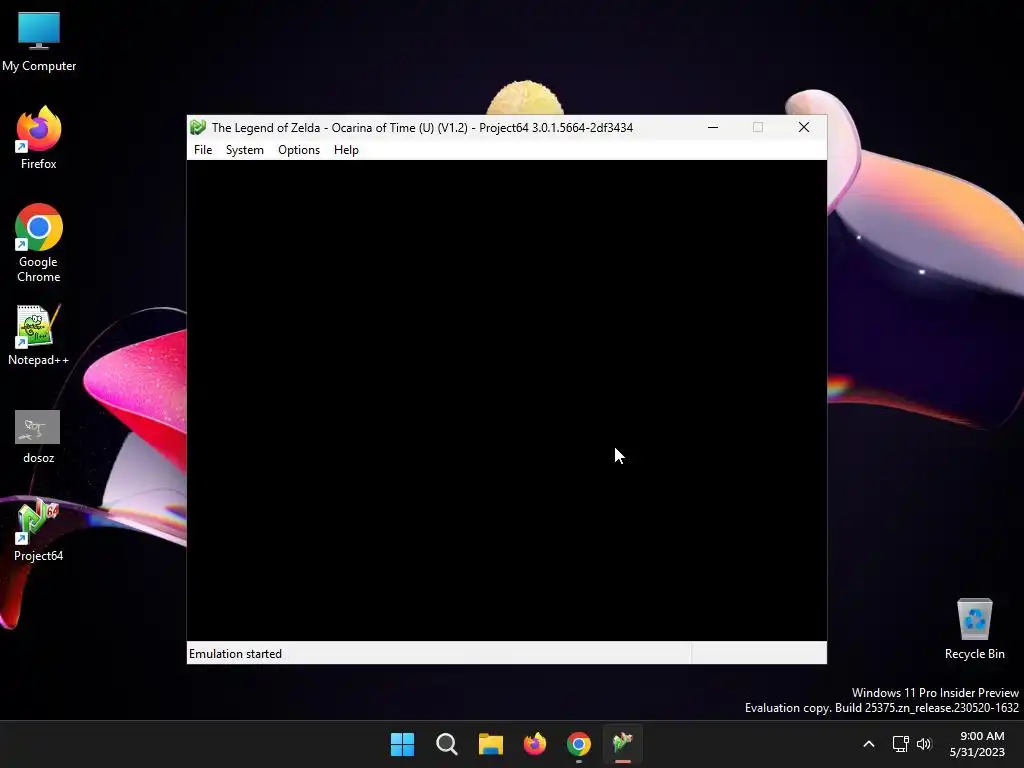
Task: Expand the hidden system tray icons chevron
Action: click(x=869, y=744)
